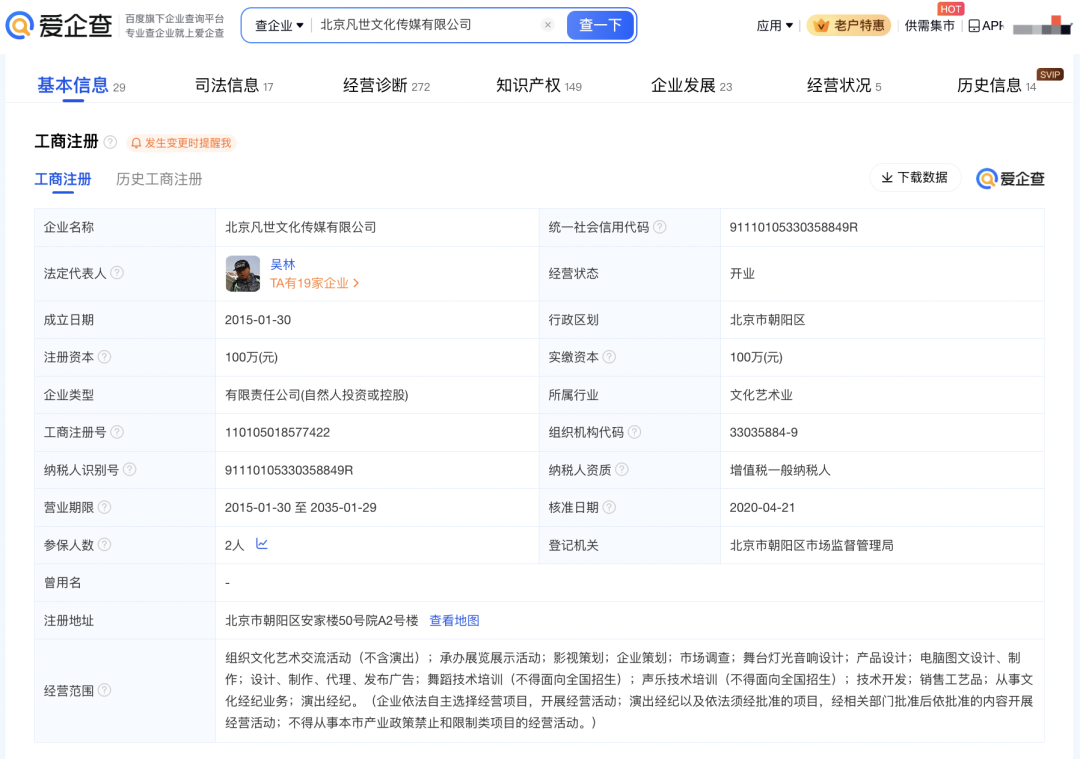Click the 查一下 search button

pos(600,25)
